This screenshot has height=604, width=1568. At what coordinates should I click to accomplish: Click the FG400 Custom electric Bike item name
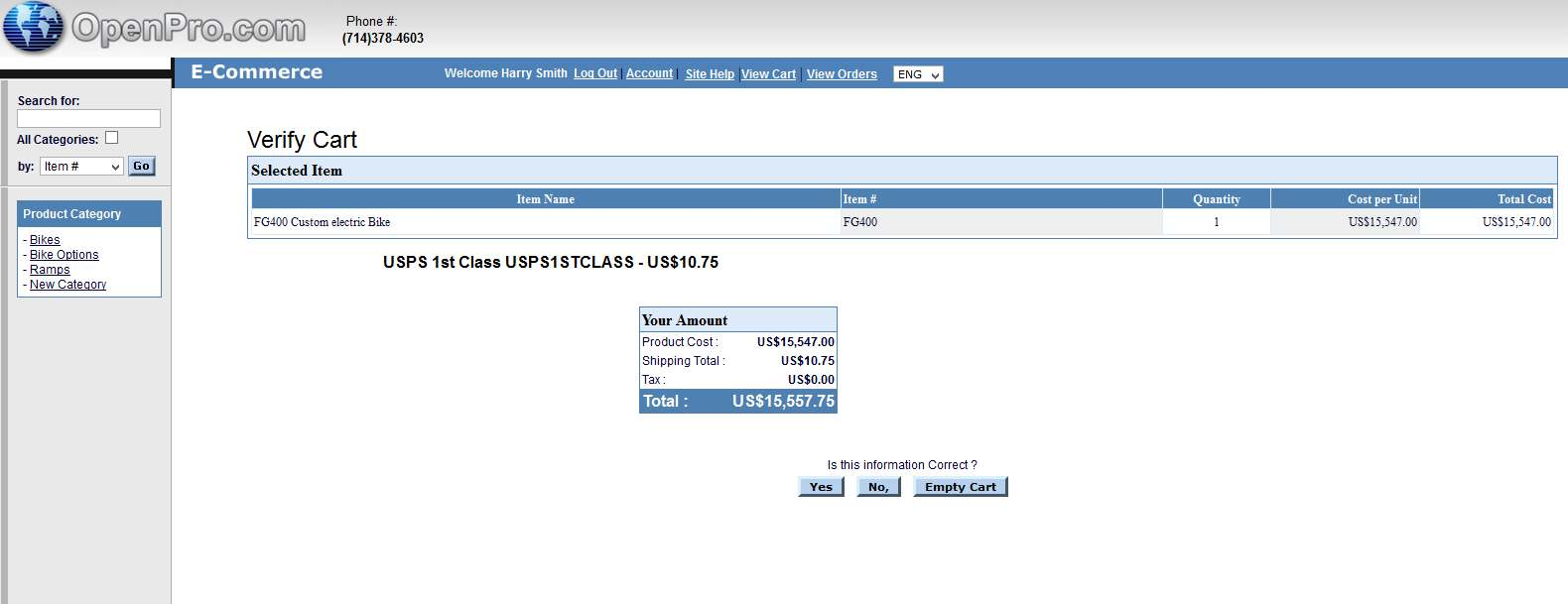tap(322, 222)
